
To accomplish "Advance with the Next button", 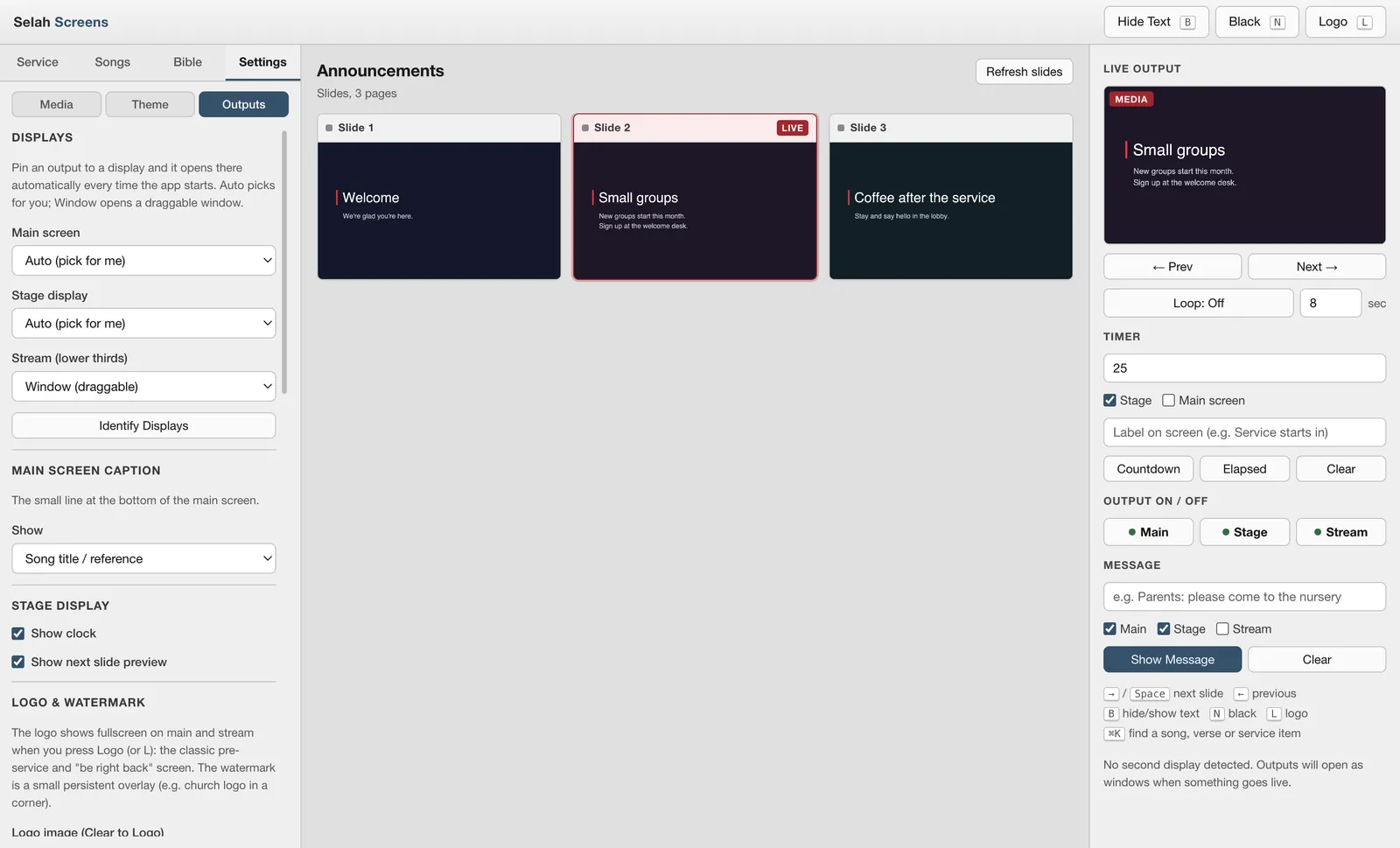I will pyautogui.click(x=1317, y=267).
